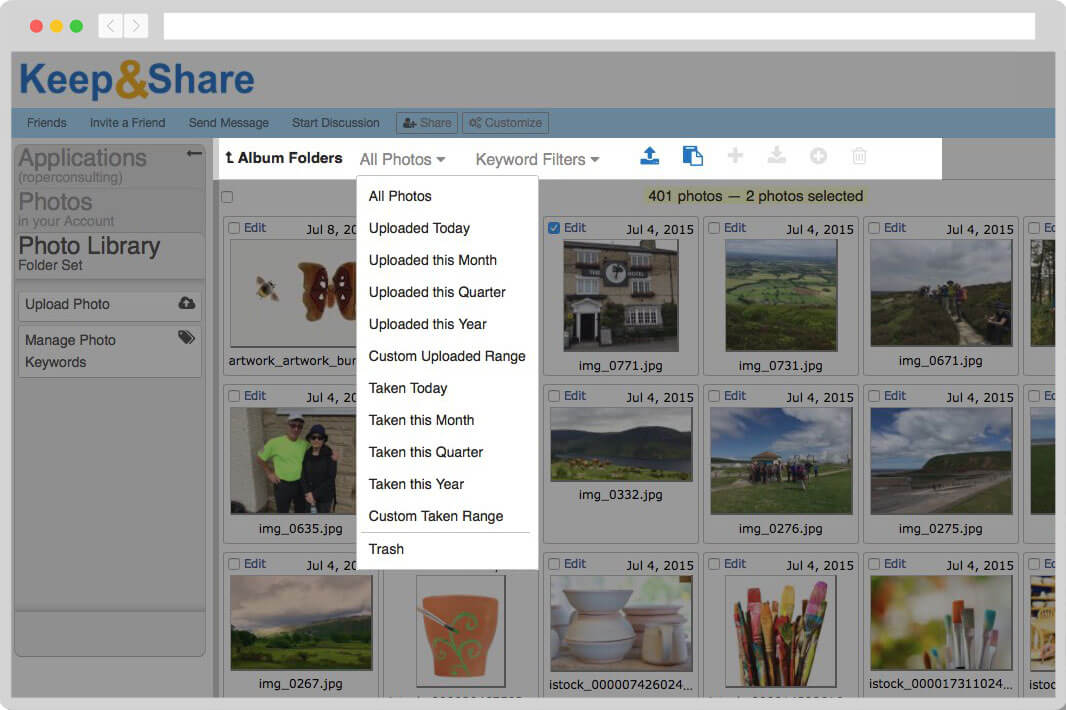Click Edit link for img_0276.jpg
1066x710 pixels.
[x=735, y=396]
